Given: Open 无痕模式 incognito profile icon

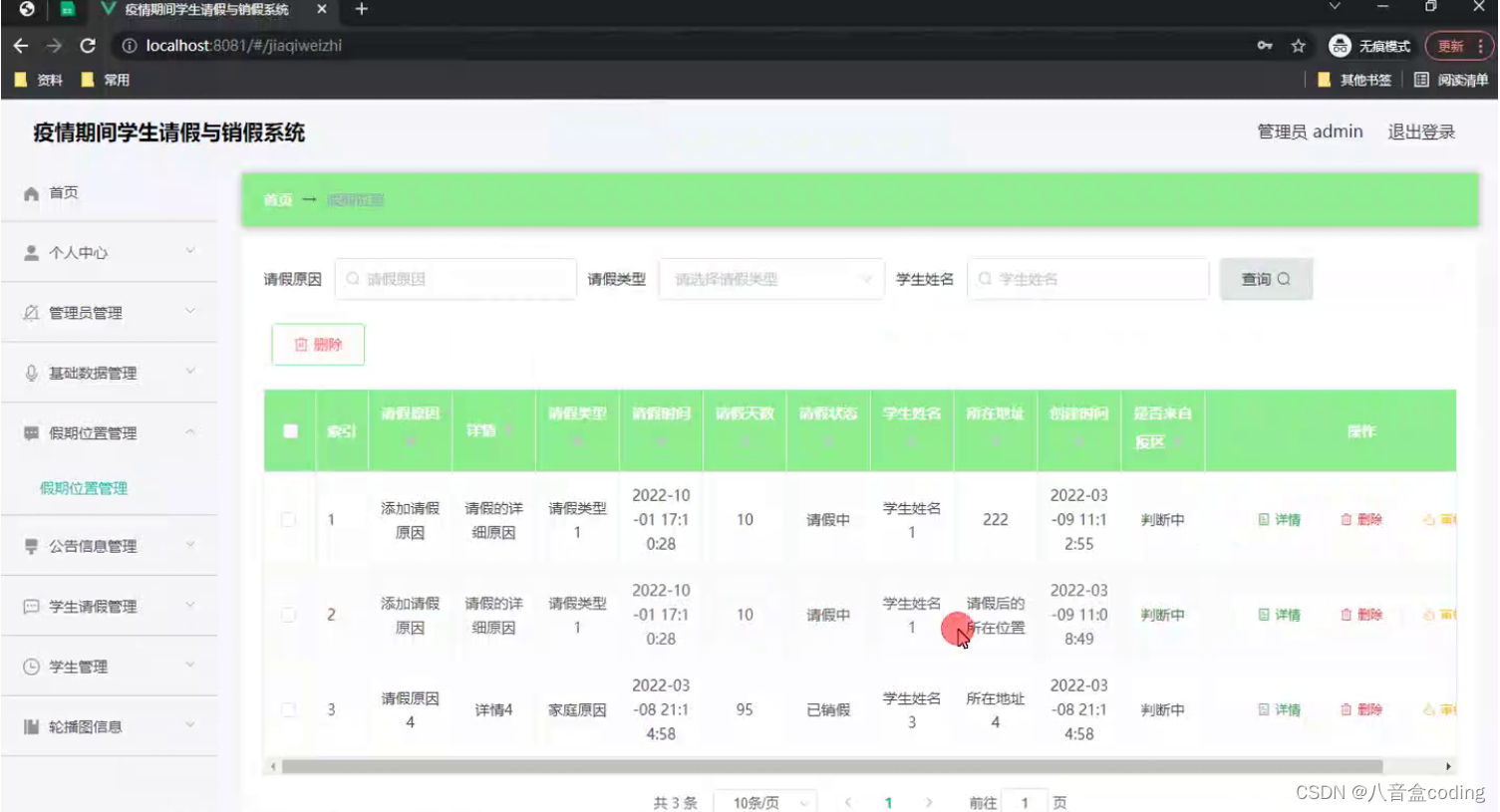Looking at the screenshot, I should click(x=1340, y=46).
